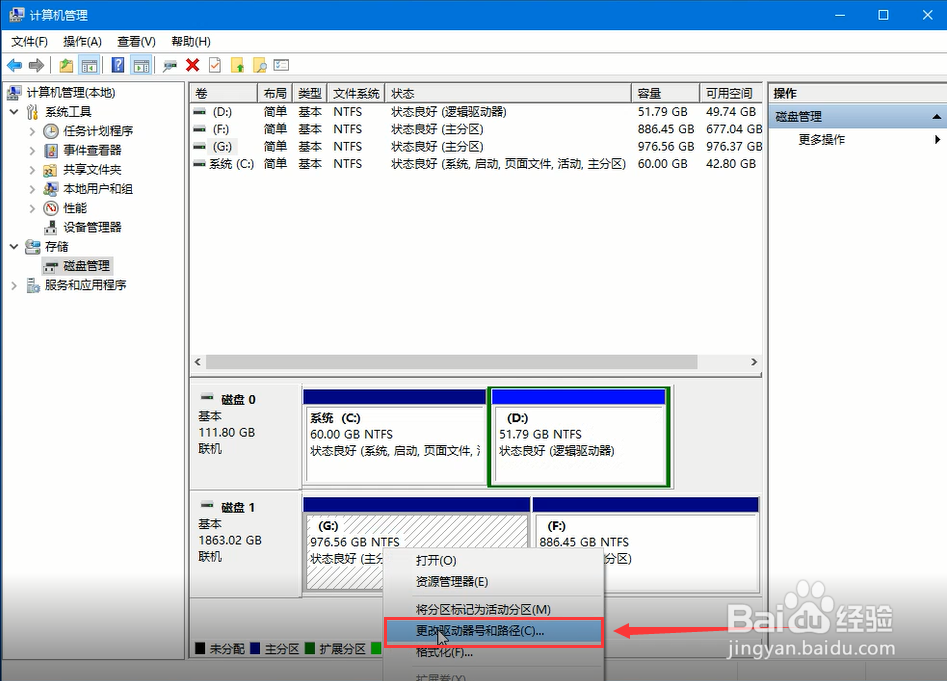Image resolution: width=947 pixels, height=681 pixels.
Task: Open the 查看(V) menu
Action: click(x=136, y=41)
